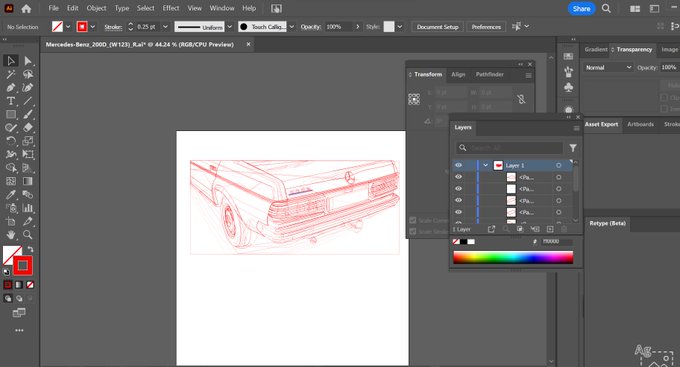Click the Layers panel filter icon
680x367 pixels.
click(573, 148)
